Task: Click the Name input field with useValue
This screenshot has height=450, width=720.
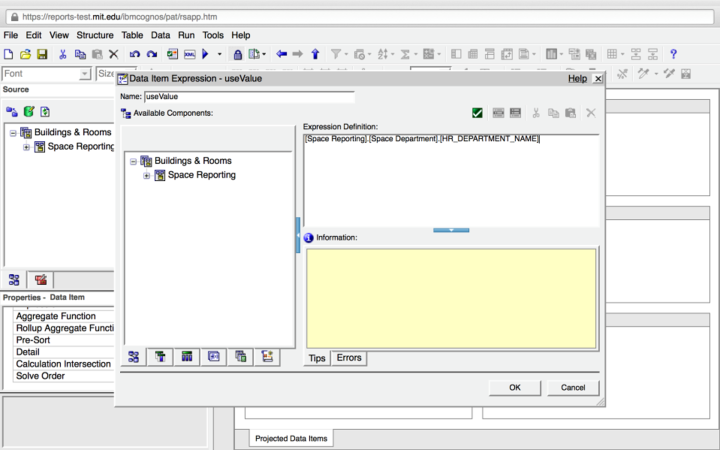Action: (x=249, y=97)
